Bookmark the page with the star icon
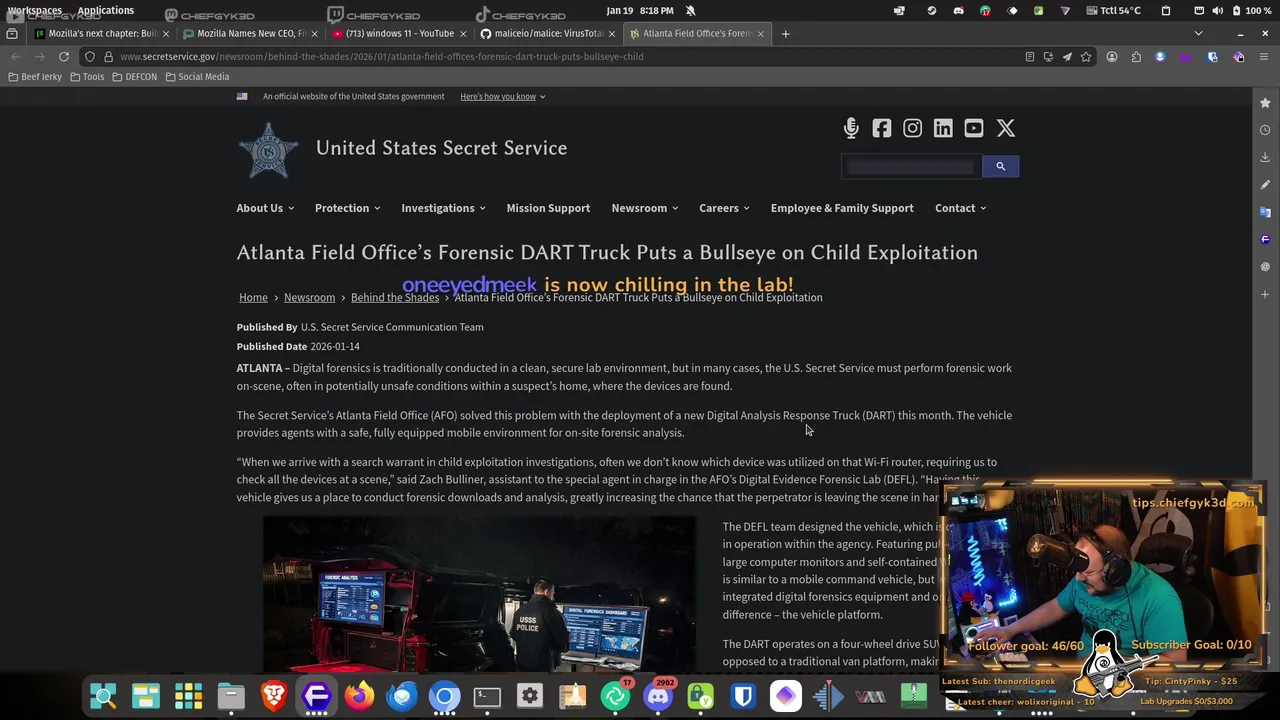Image resolution: width=1280 pixels, height=720 pixels. 1086,56
